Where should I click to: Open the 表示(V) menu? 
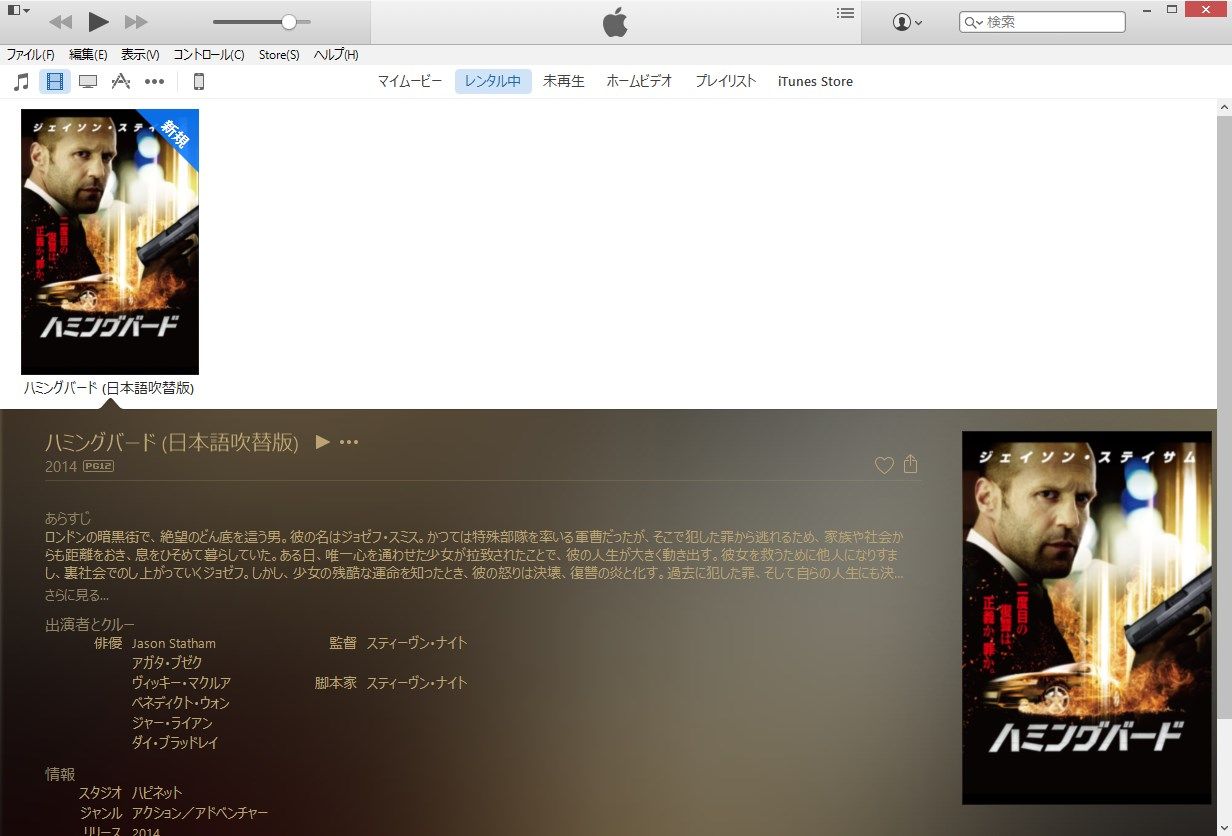[140, 55]
